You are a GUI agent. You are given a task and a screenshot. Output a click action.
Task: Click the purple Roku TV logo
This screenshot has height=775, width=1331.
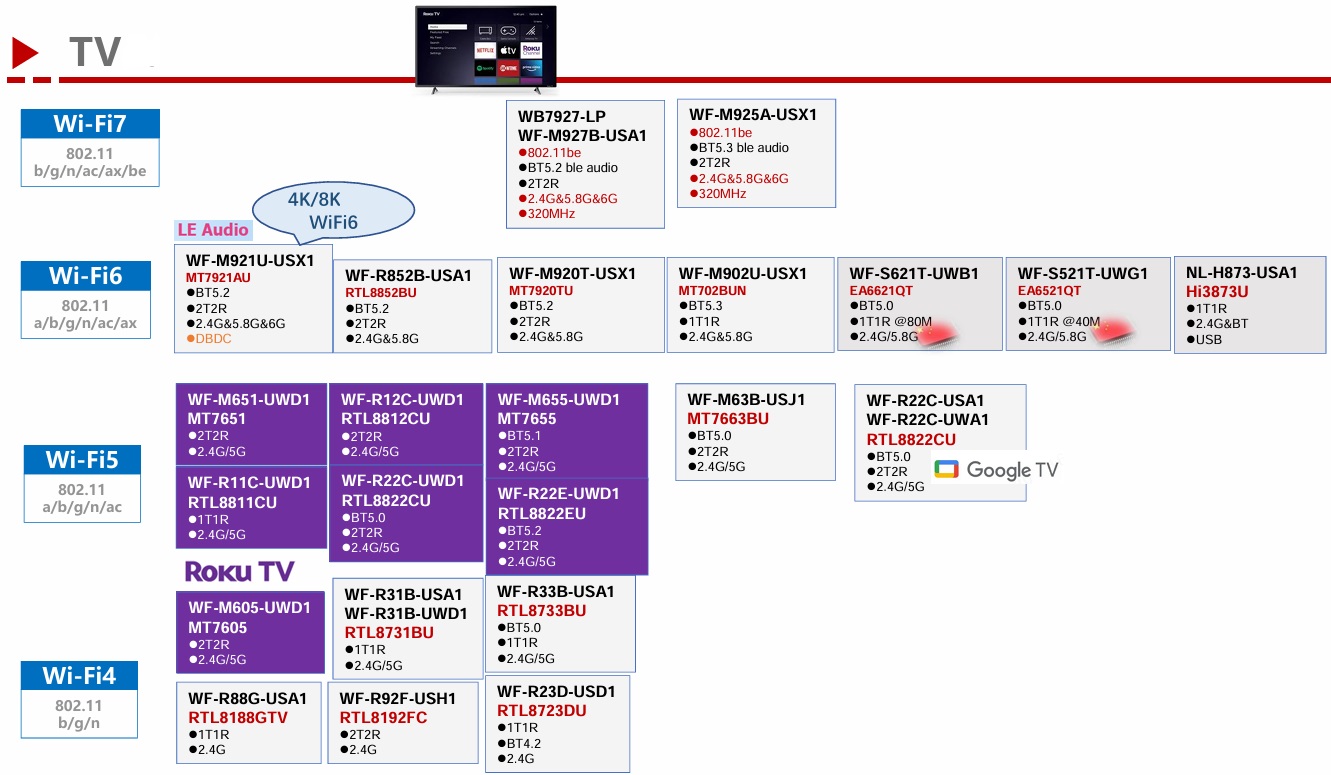[240, 571]
